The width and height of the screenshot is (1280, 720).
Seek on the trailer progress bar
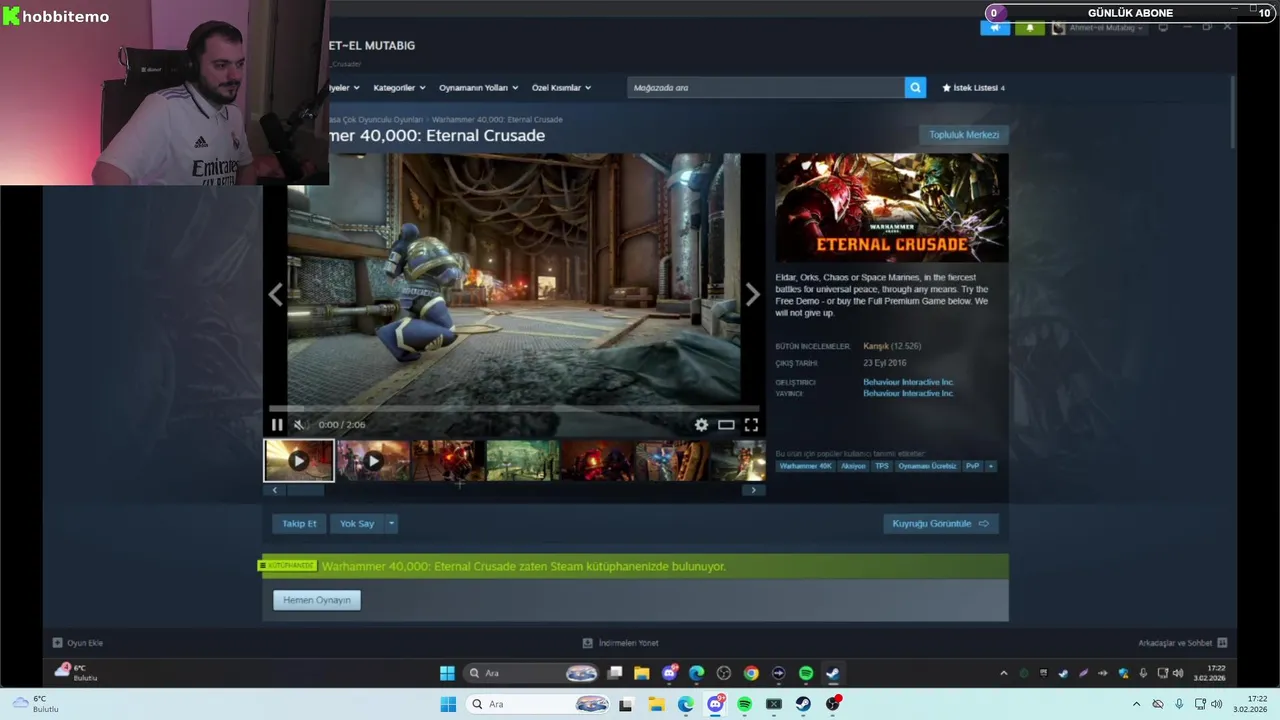514,409
